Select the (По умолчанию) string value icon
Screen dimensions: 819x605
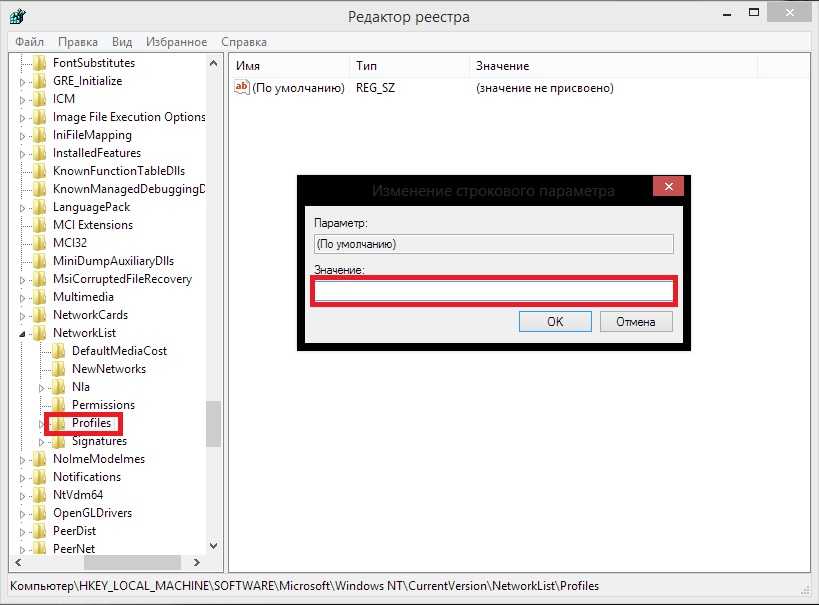[x=241, y=88]
